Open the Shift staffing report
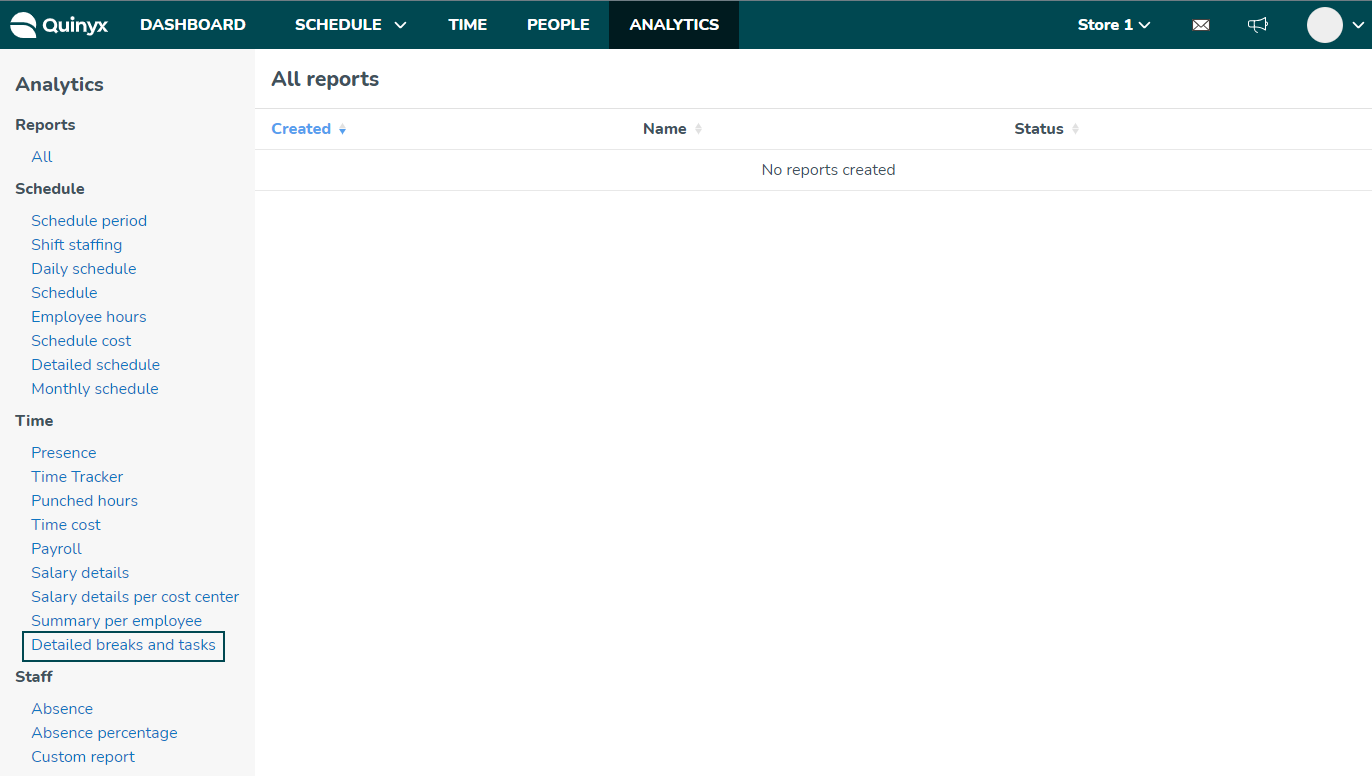 77,245
